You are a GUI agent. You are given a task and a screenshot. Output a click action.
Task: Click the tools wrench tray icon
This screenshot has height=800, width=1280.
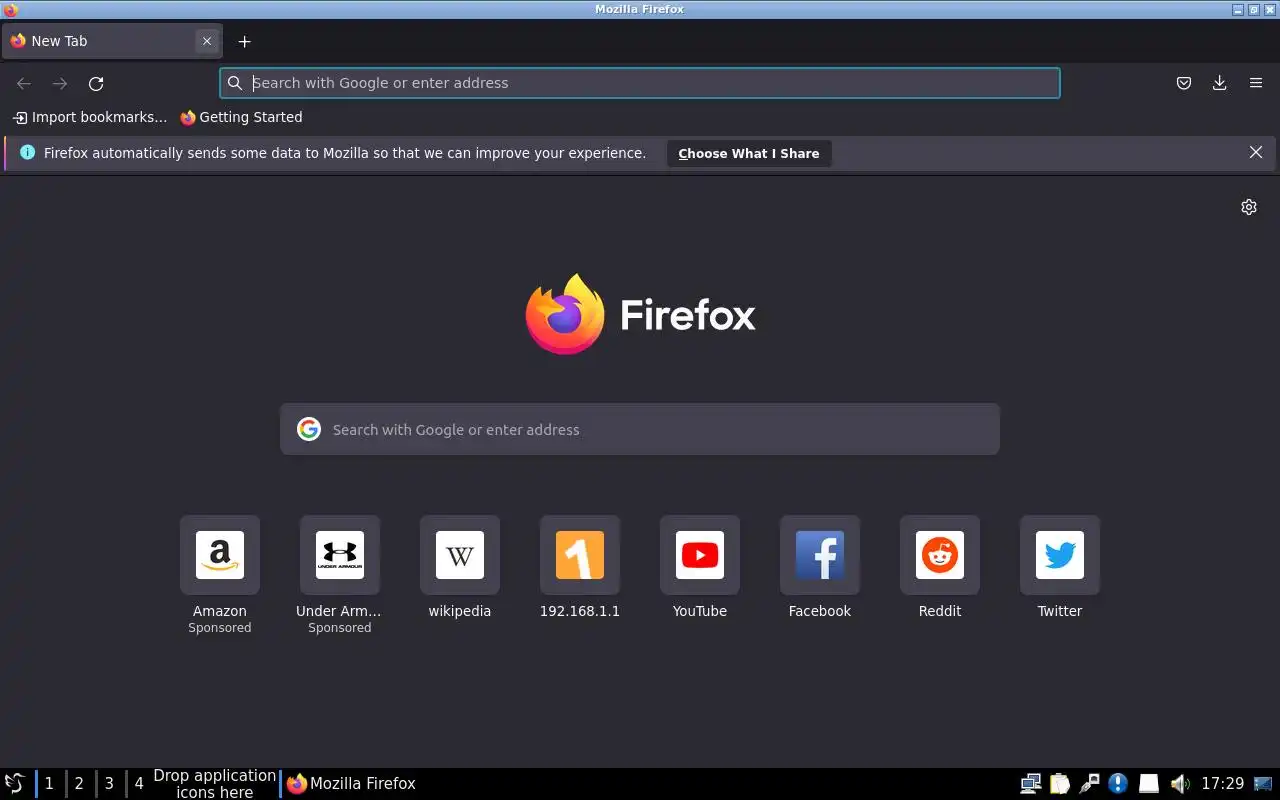pyautogui.click(x=1090, y=783)
